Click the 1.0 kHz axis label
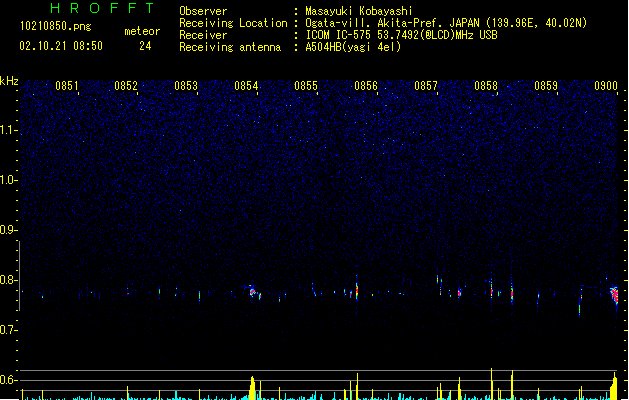 coord(8,180)
